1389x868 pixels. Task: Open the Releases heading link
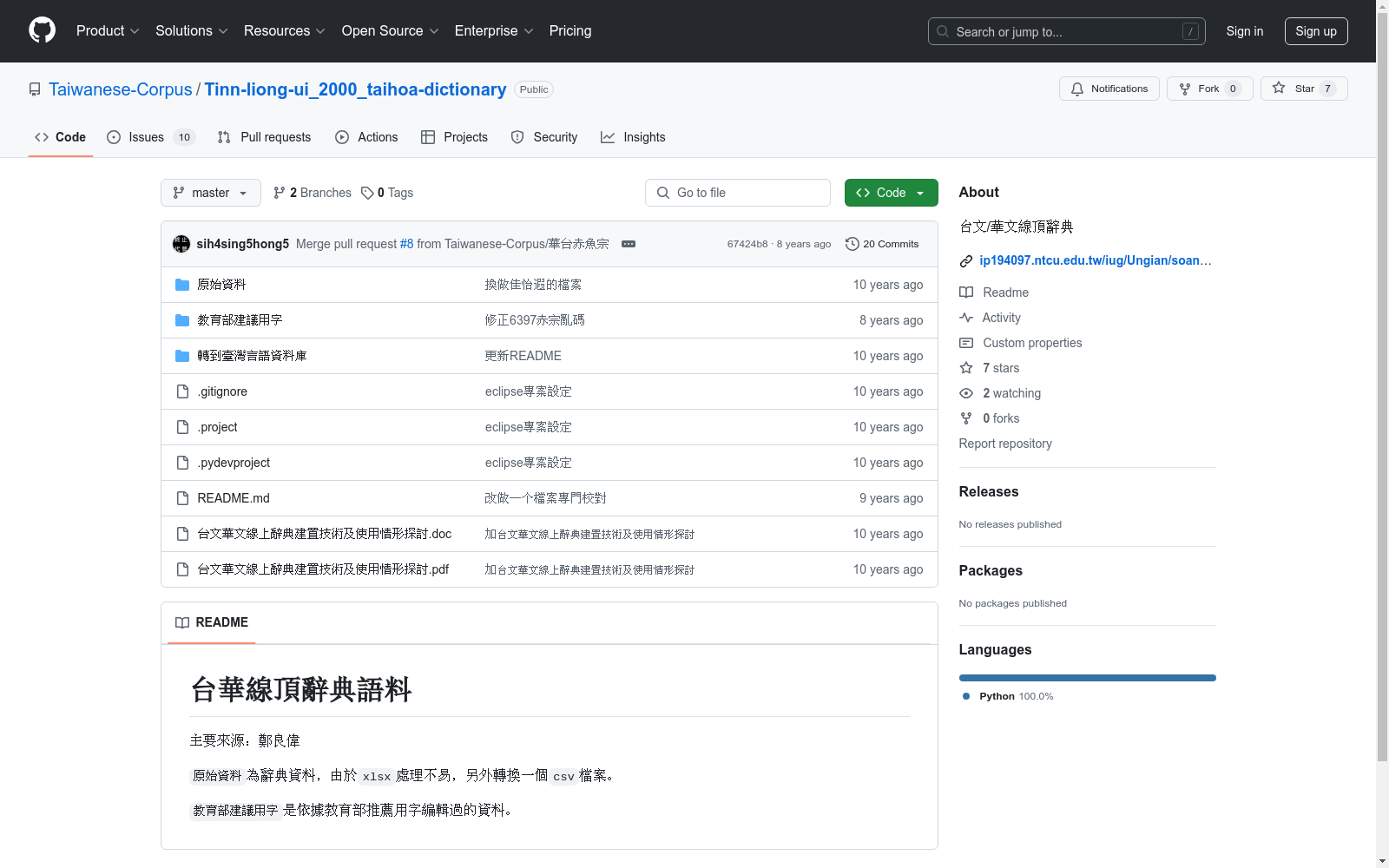coord(989,491)
